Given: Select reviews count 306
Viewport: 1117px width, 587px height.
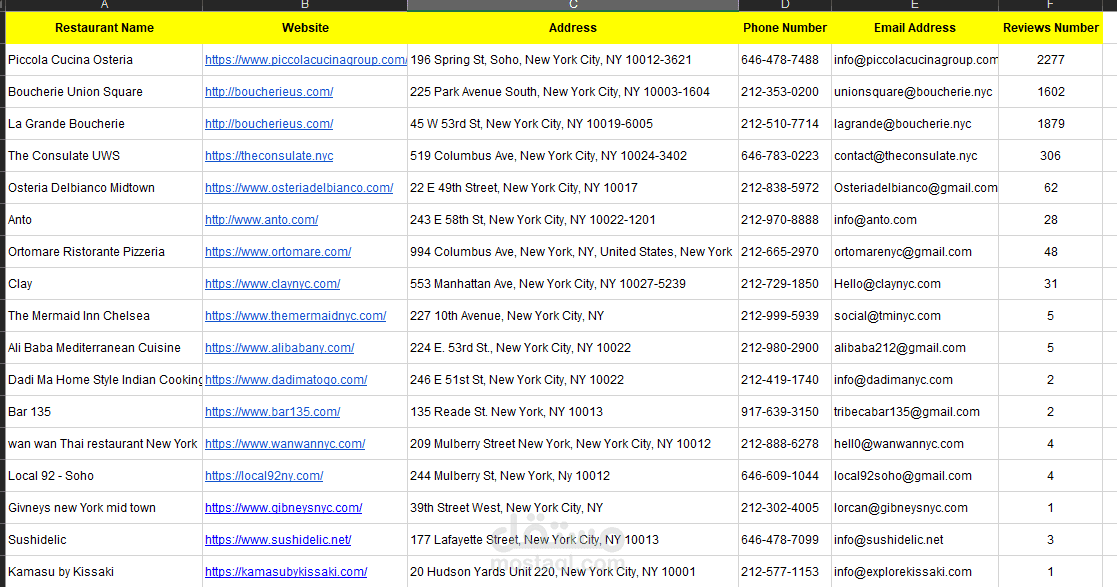Looking at the screenshot, I should pos(1051,156).
